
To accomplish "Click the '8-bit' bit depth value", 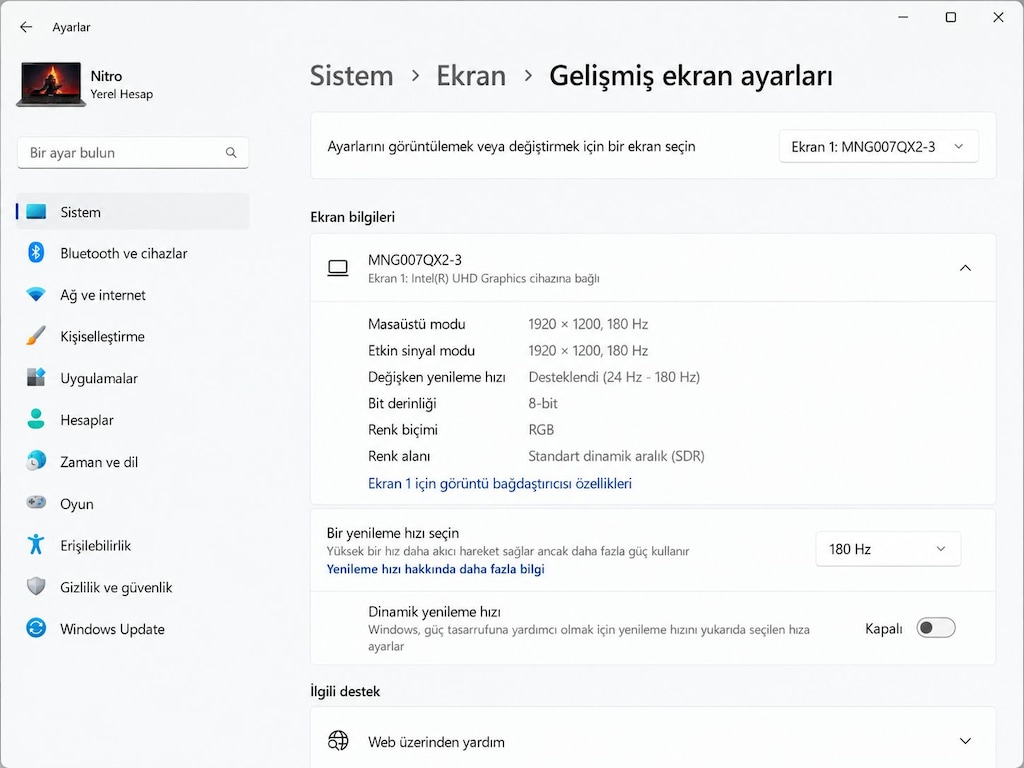I will (543, 404).
